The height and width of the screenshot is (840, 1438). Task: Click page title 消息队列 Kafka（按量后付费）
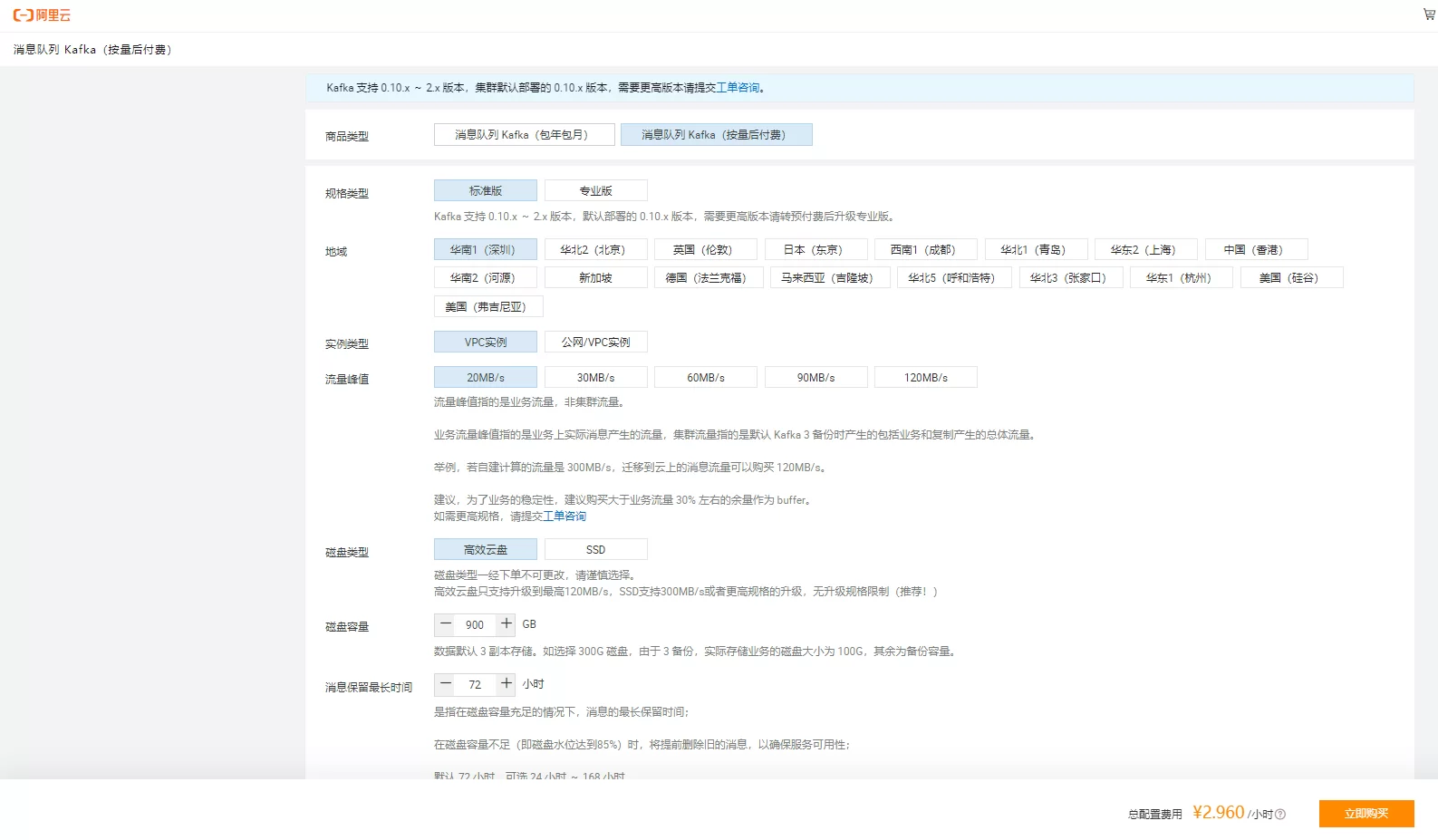tap(92, 50)
